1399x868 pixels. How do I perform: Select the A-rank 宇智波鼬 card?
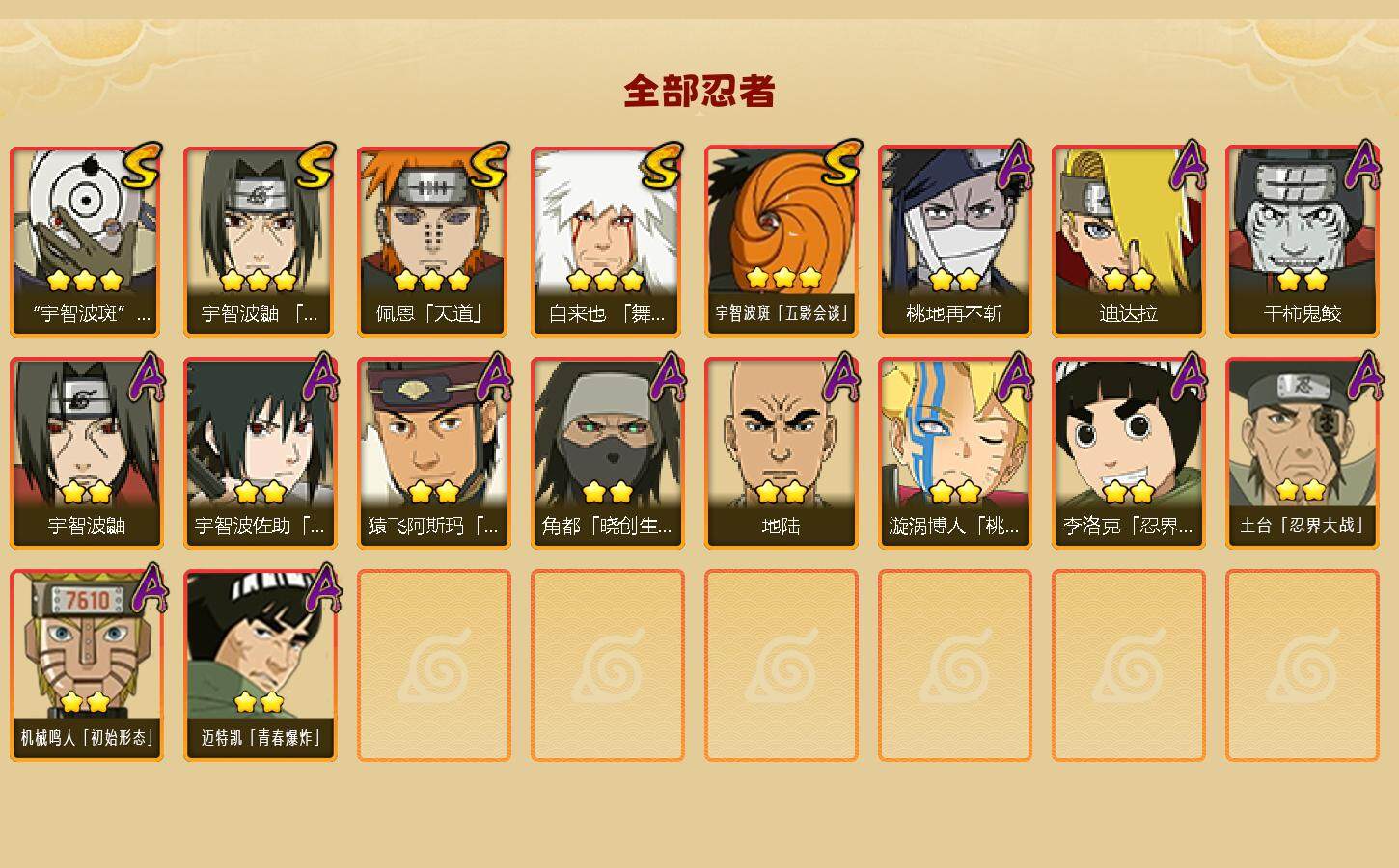pyautogui.click(x=87, y=453)
